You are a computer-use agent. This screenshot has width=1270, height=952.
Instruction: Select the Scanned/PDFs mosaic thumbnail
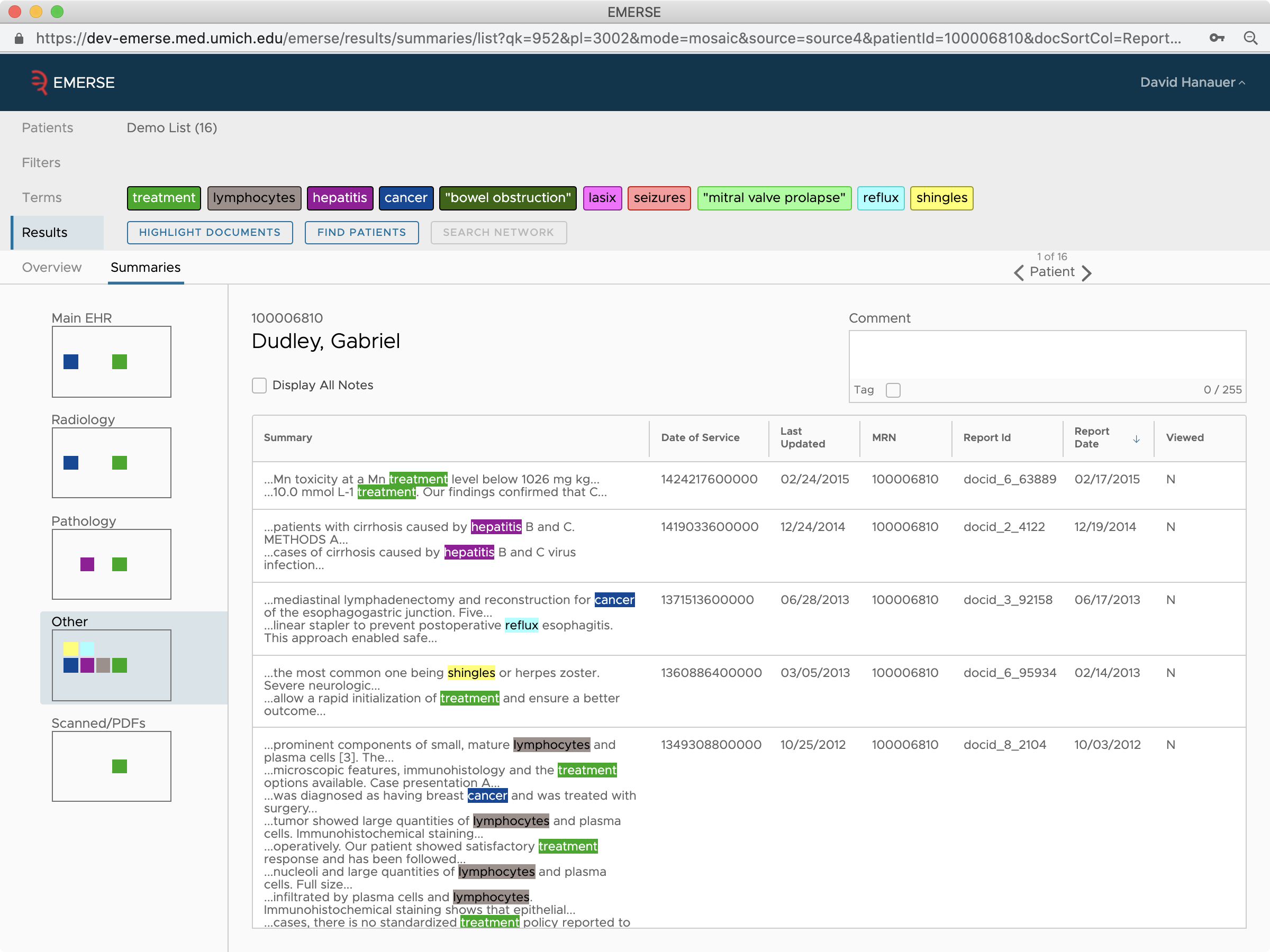111,766
